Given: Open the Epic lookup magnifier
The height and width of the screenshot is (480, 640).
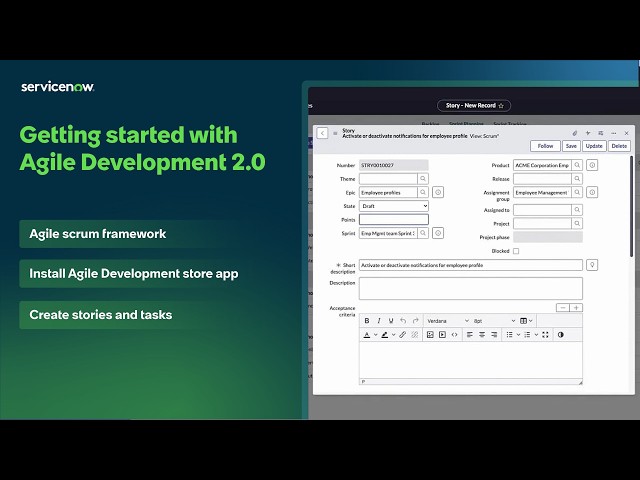Looking at the screenshot, I should point(423,192).
